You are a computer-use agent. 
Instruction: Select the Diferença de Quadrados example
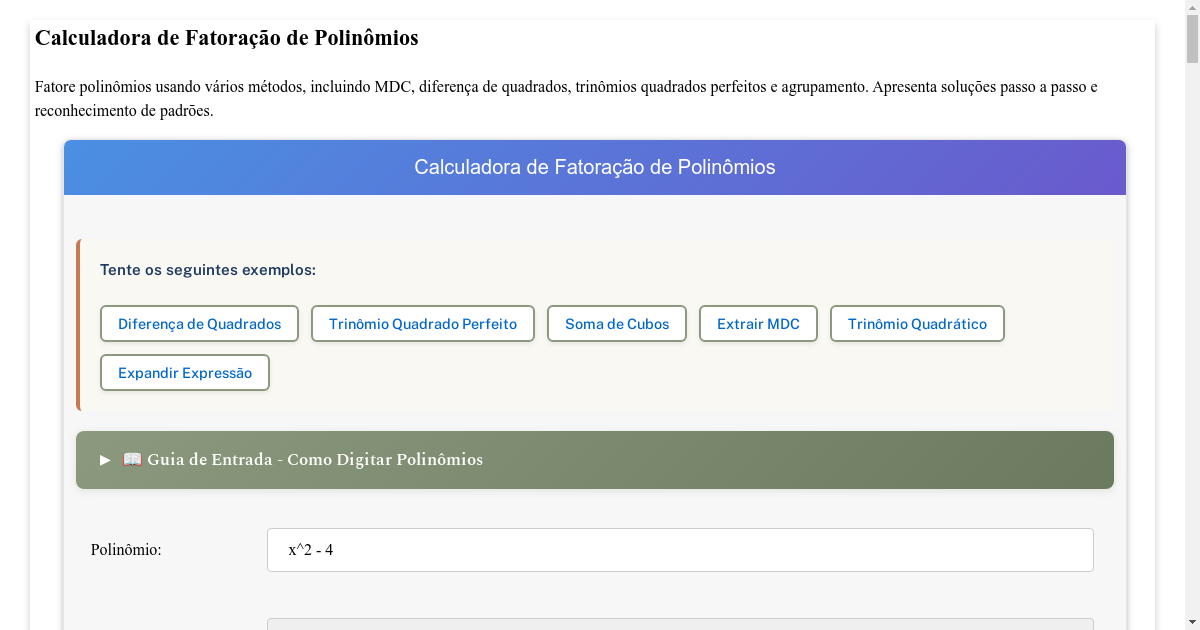[x=198, y=323]
